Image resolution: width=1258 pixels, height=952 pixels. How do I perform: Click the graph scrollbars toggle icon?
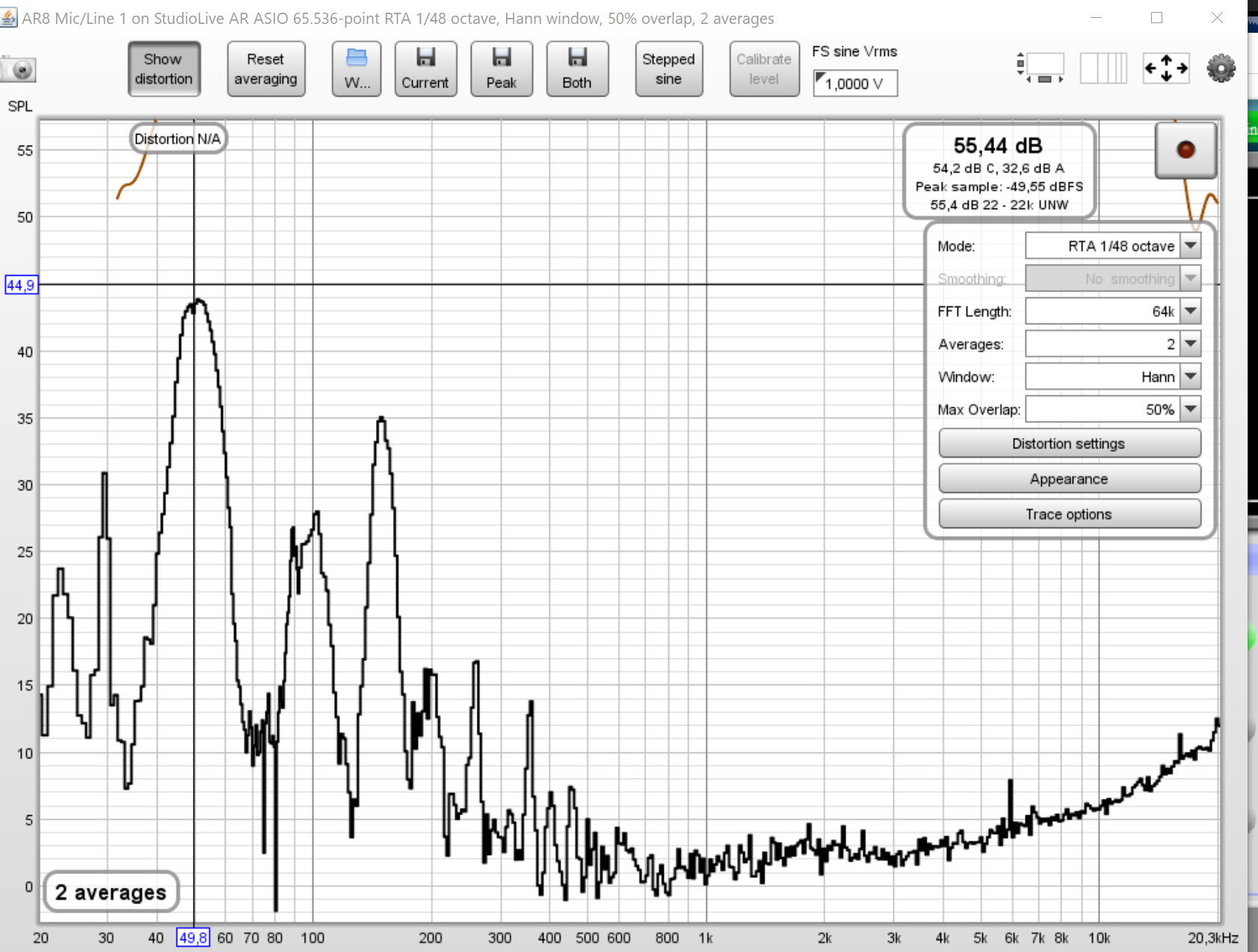click(x=1040, y=68)
